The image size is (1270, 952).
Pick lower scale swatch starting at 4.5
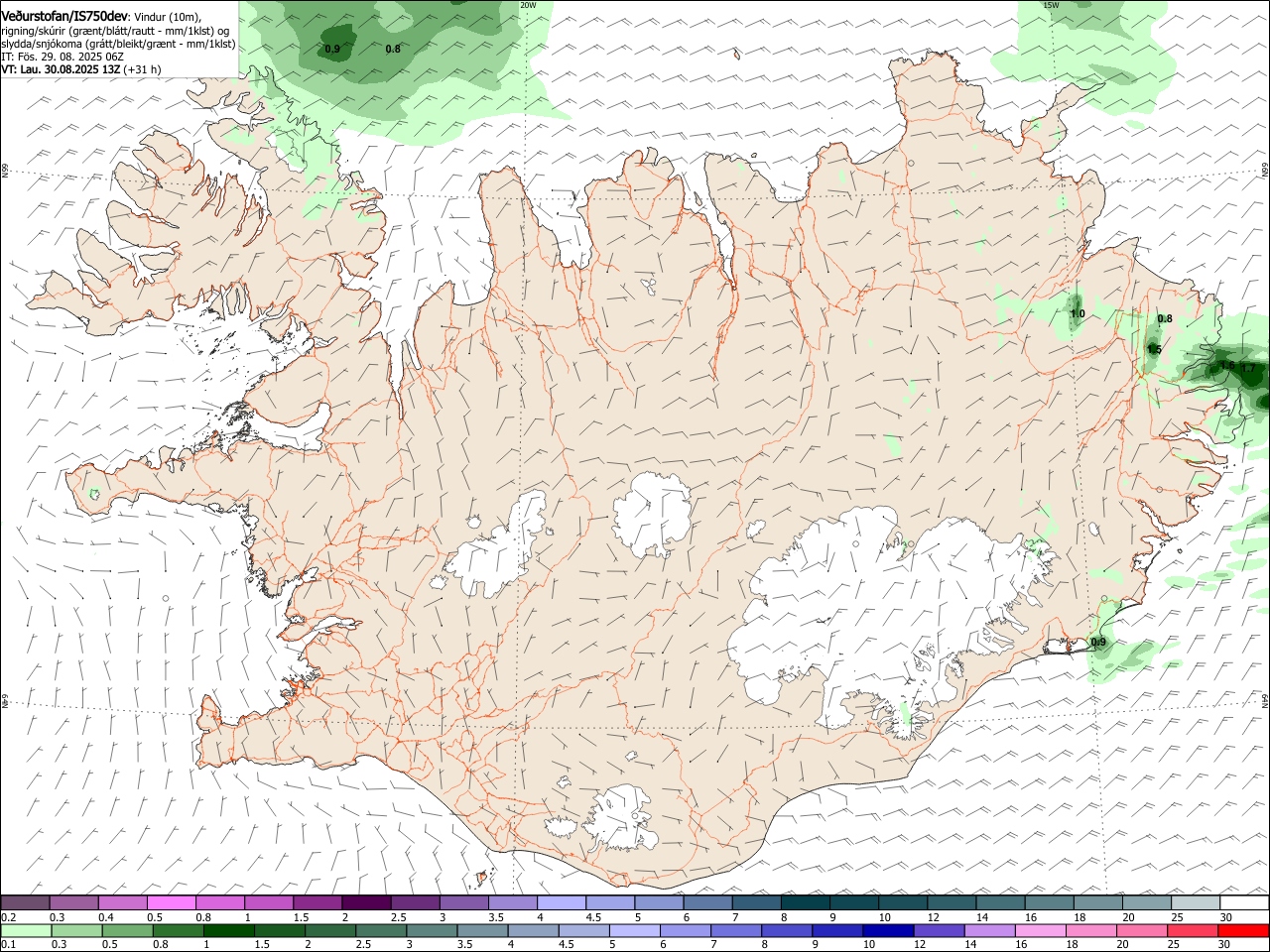coord(583,930)
